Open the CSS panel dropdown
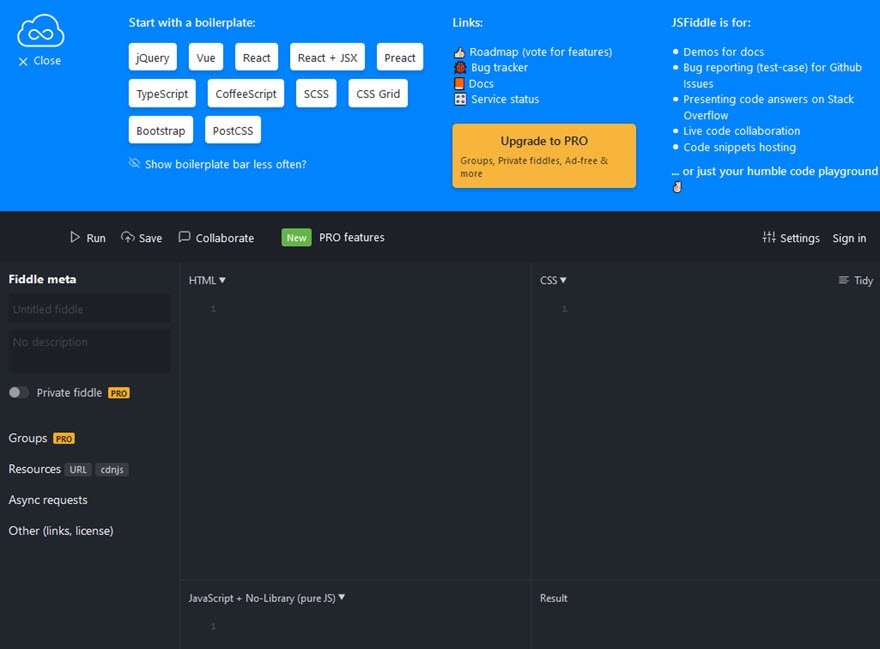This screenshot has height=649, width=880. (553, 280)
